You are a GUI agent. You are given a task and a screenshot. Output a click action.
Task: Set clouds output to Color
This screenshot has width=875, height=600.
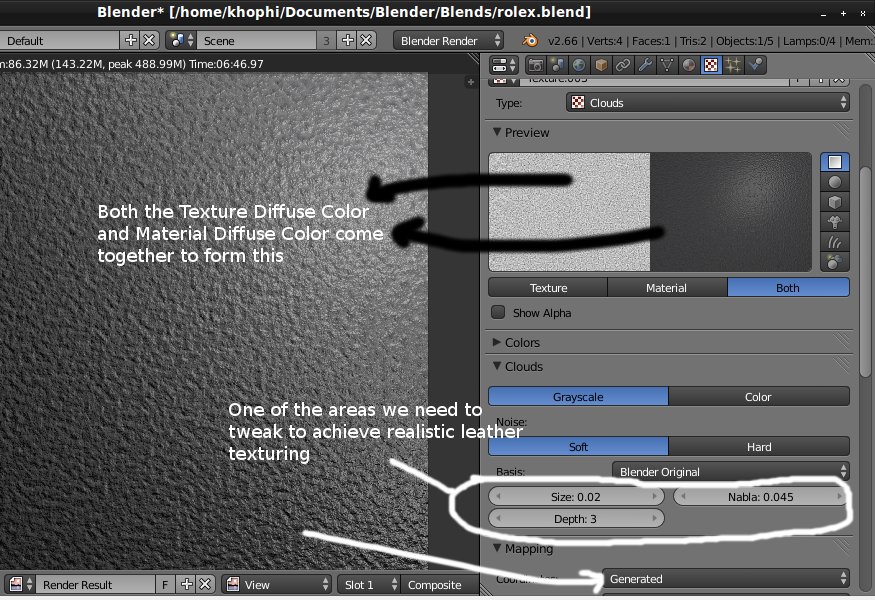pos(758,397)
